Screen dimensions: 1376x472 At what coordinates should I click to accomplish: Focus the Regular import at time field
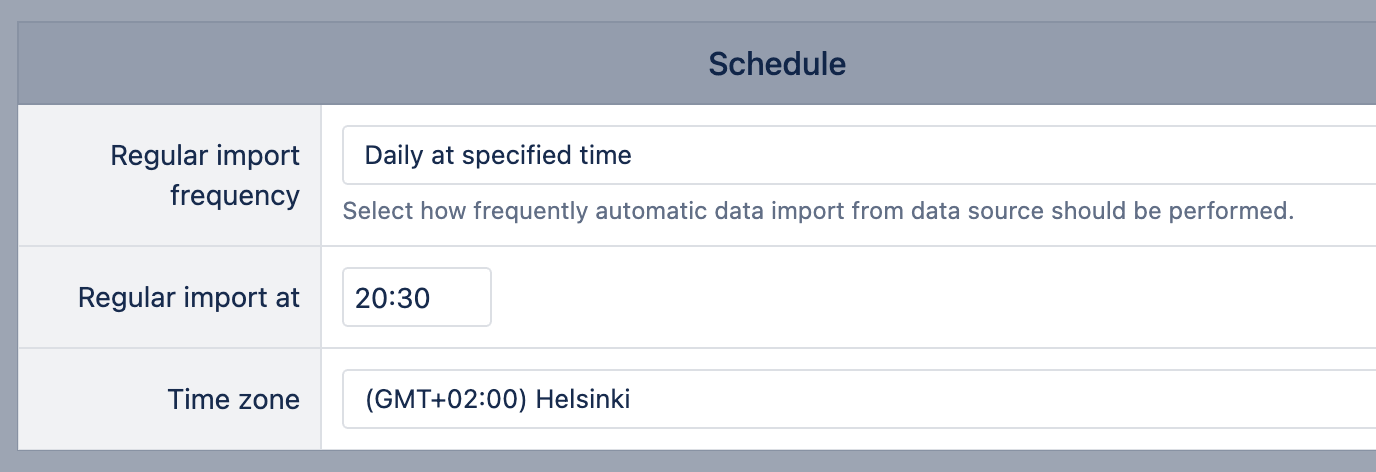(x=416, y=297)
